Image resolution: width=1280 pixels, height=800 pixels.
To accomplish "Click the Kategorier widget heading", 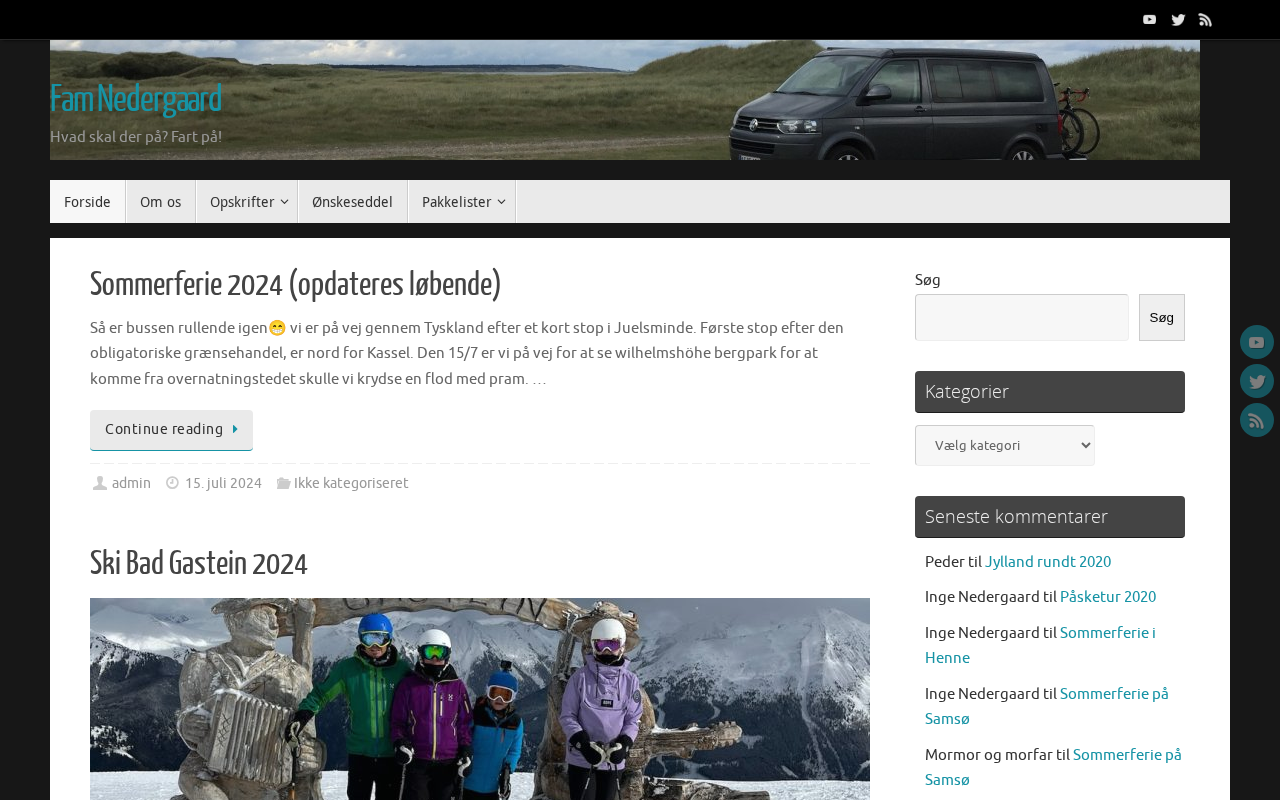I will coord(1050,392).
